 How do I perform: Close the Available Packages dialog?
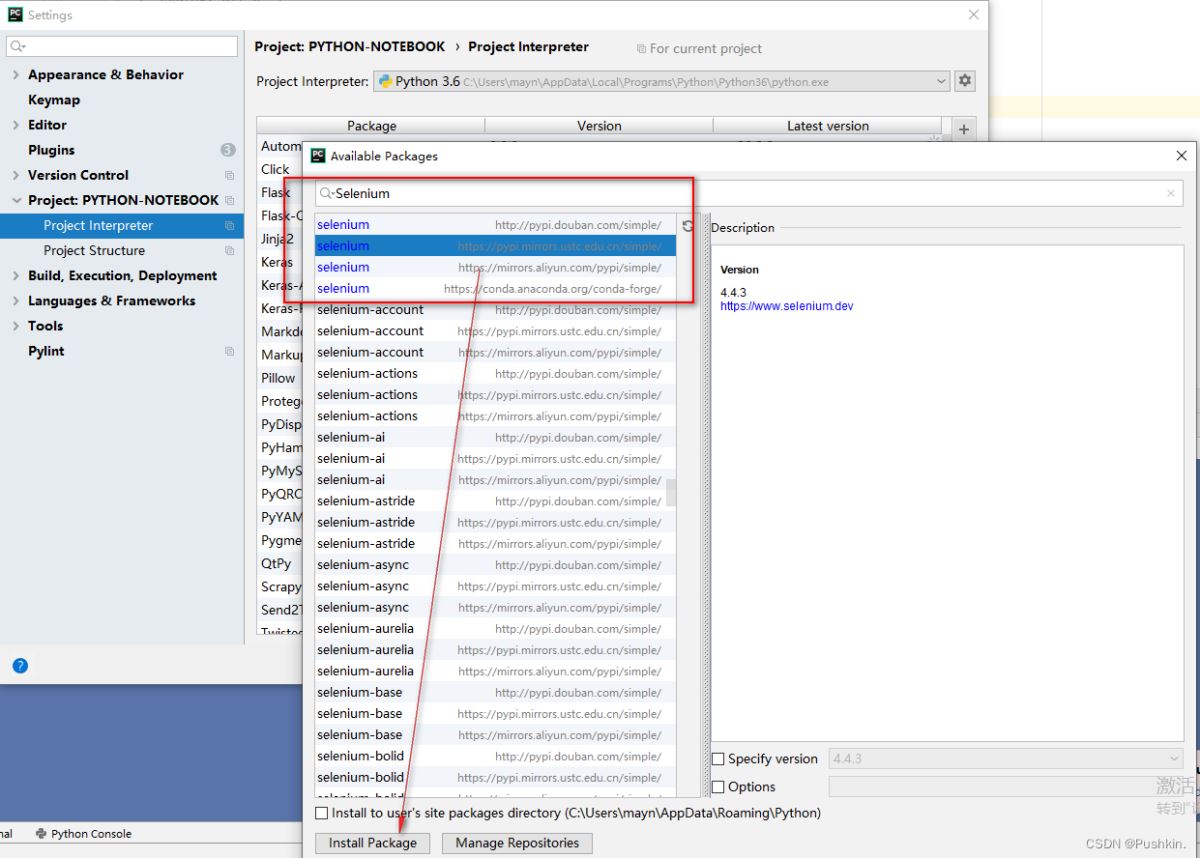[x=1182, y=156]
